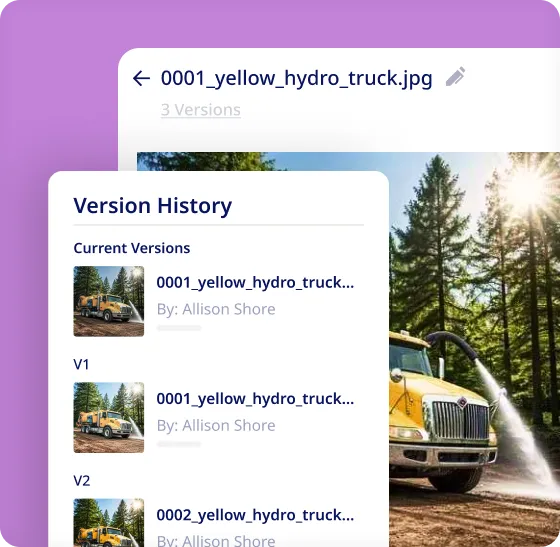Viewport: 560px width, 547px height.
Task: Click the Current Versions section label
Action: (132, 248)
